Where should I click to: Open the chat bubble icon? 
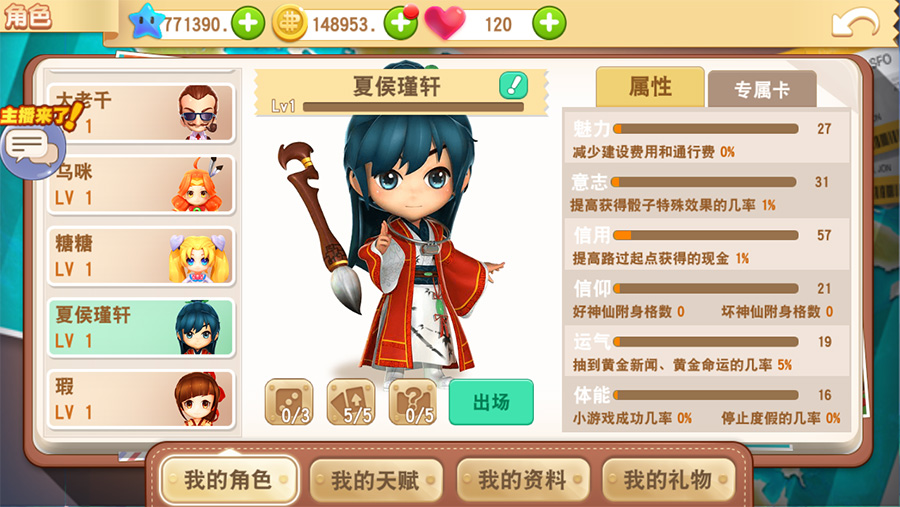tap(32, 148)
